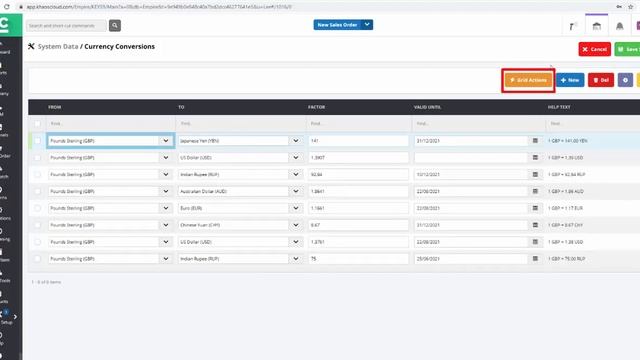Click the red Cancel button
The height and width of the screenshot is (360, 640).
595,49
